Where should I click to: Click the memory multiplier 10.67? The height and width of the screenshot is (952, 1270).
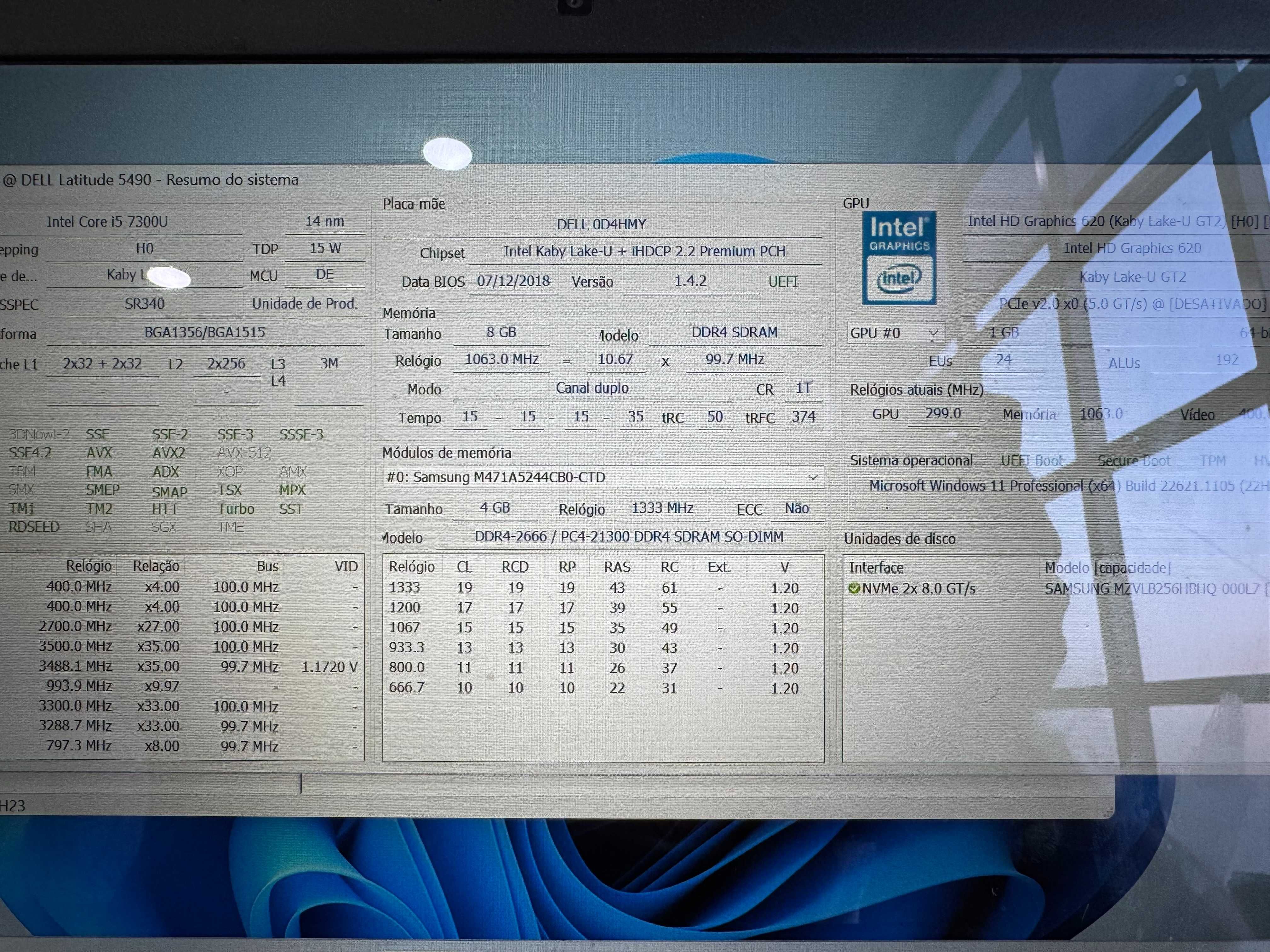pos(615,359)
